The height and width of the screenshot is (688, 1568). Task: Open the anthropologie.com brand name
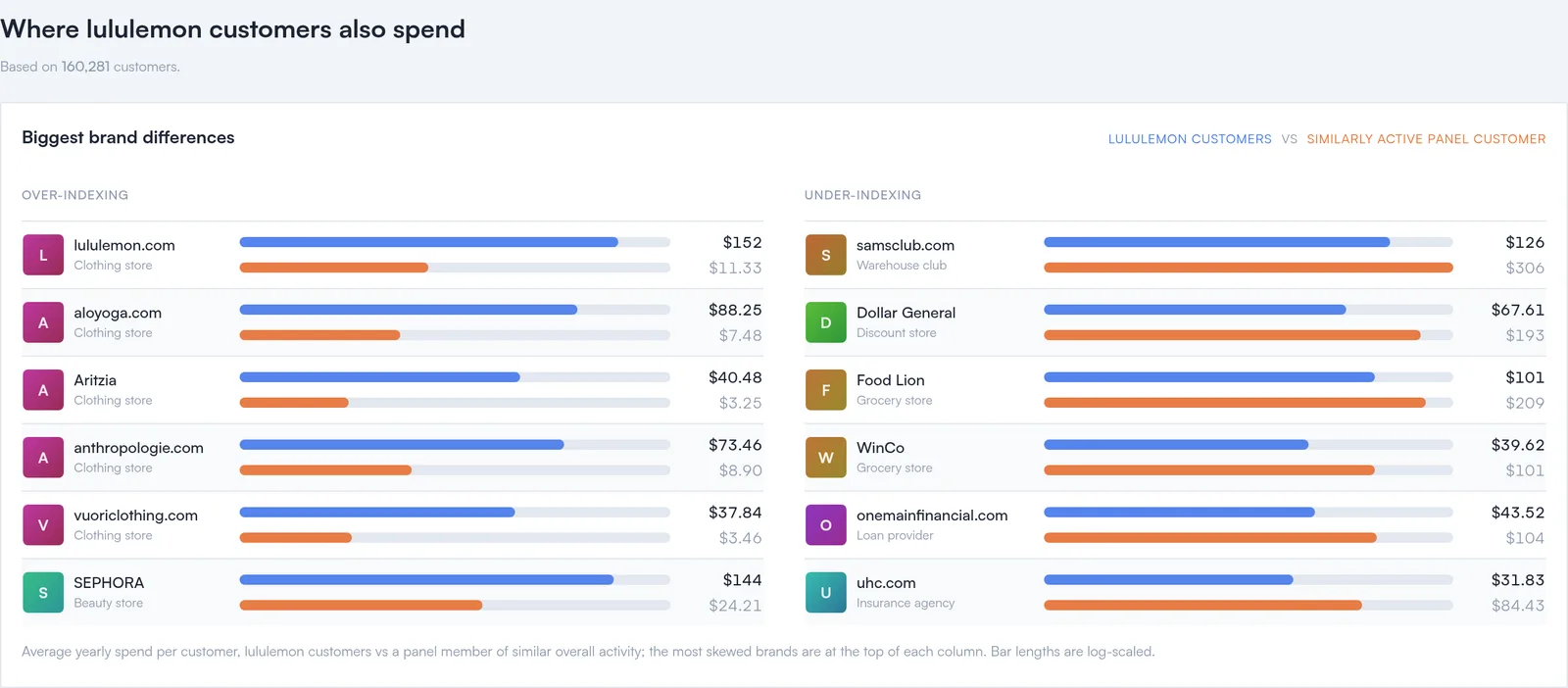[138, 448]
